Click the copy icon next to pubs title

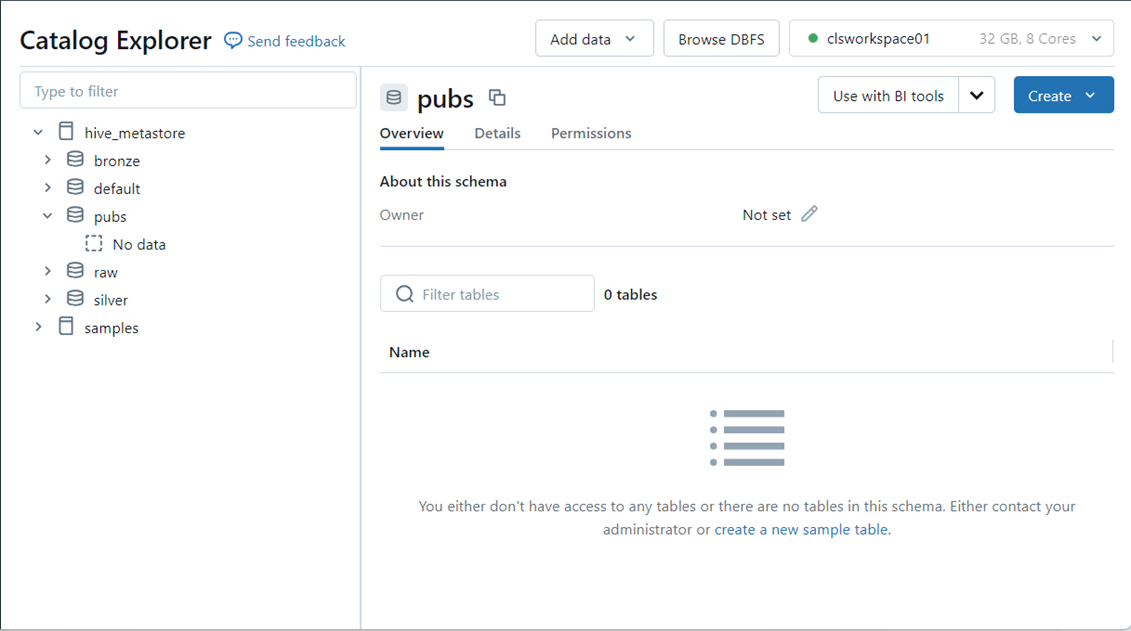tap(497, 98)
